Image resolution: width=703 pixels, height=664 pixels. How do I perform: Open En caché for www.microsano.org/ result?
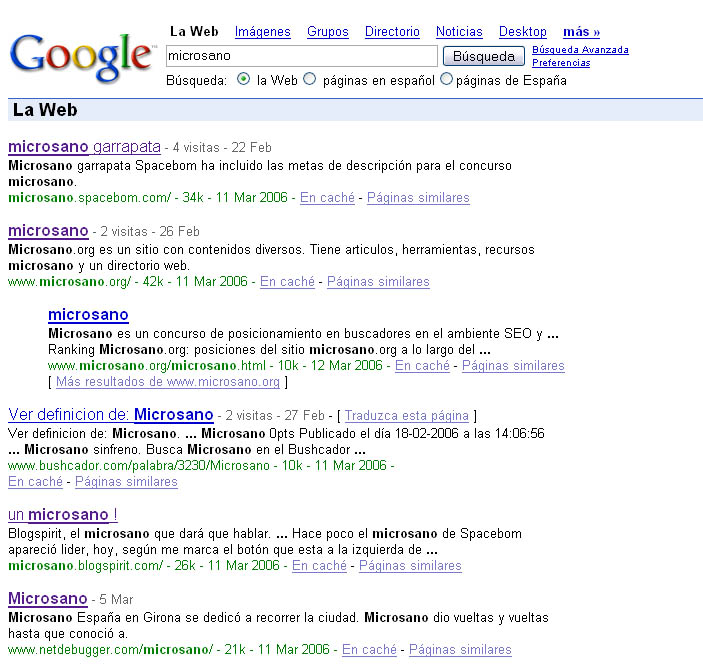[287, 282]
